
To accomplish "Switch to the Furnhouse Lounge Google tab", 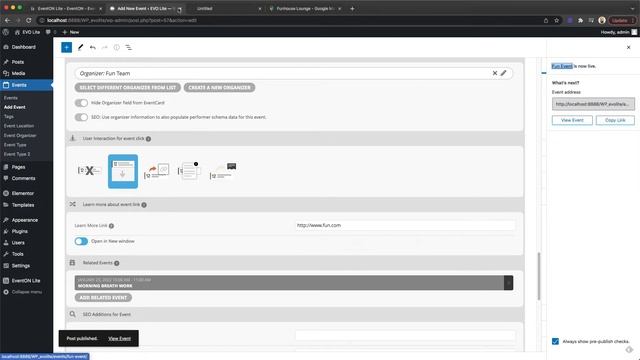I will pos(305,8).
